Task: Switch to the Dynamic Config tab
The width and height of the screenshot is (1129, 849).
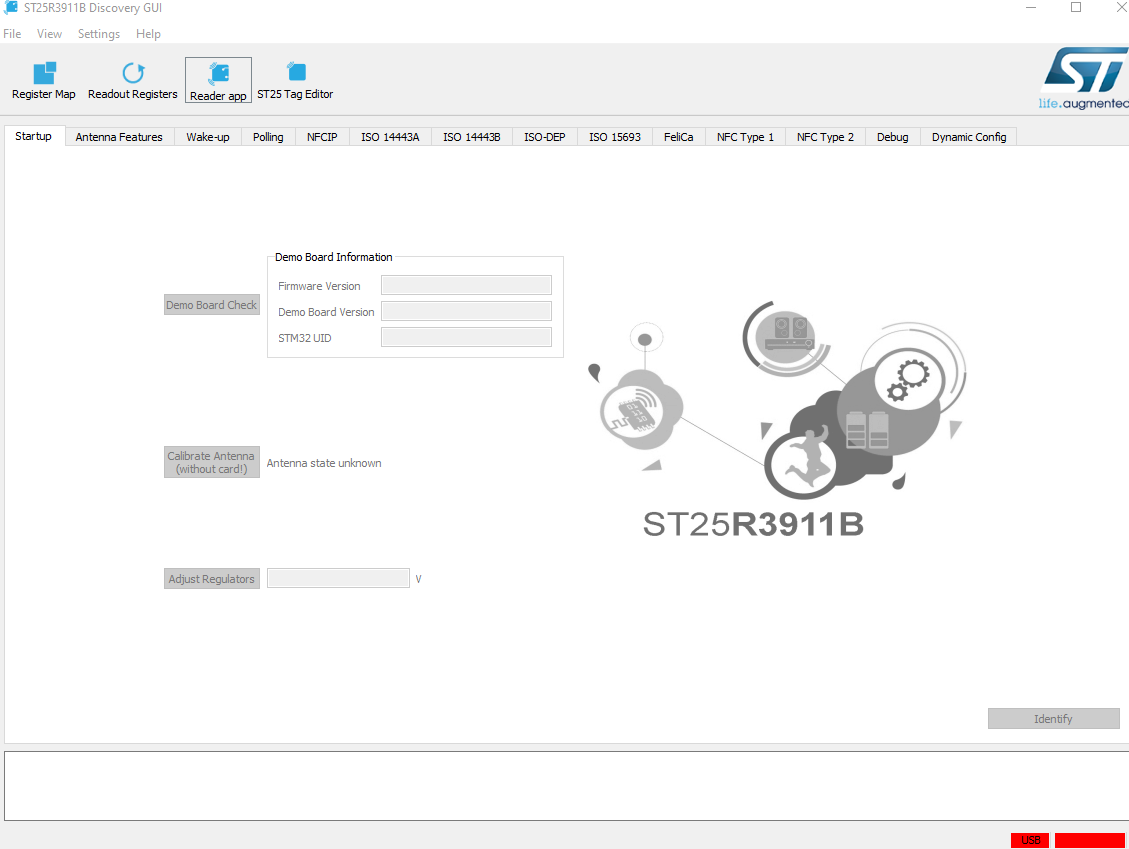Action: point(968,137)
